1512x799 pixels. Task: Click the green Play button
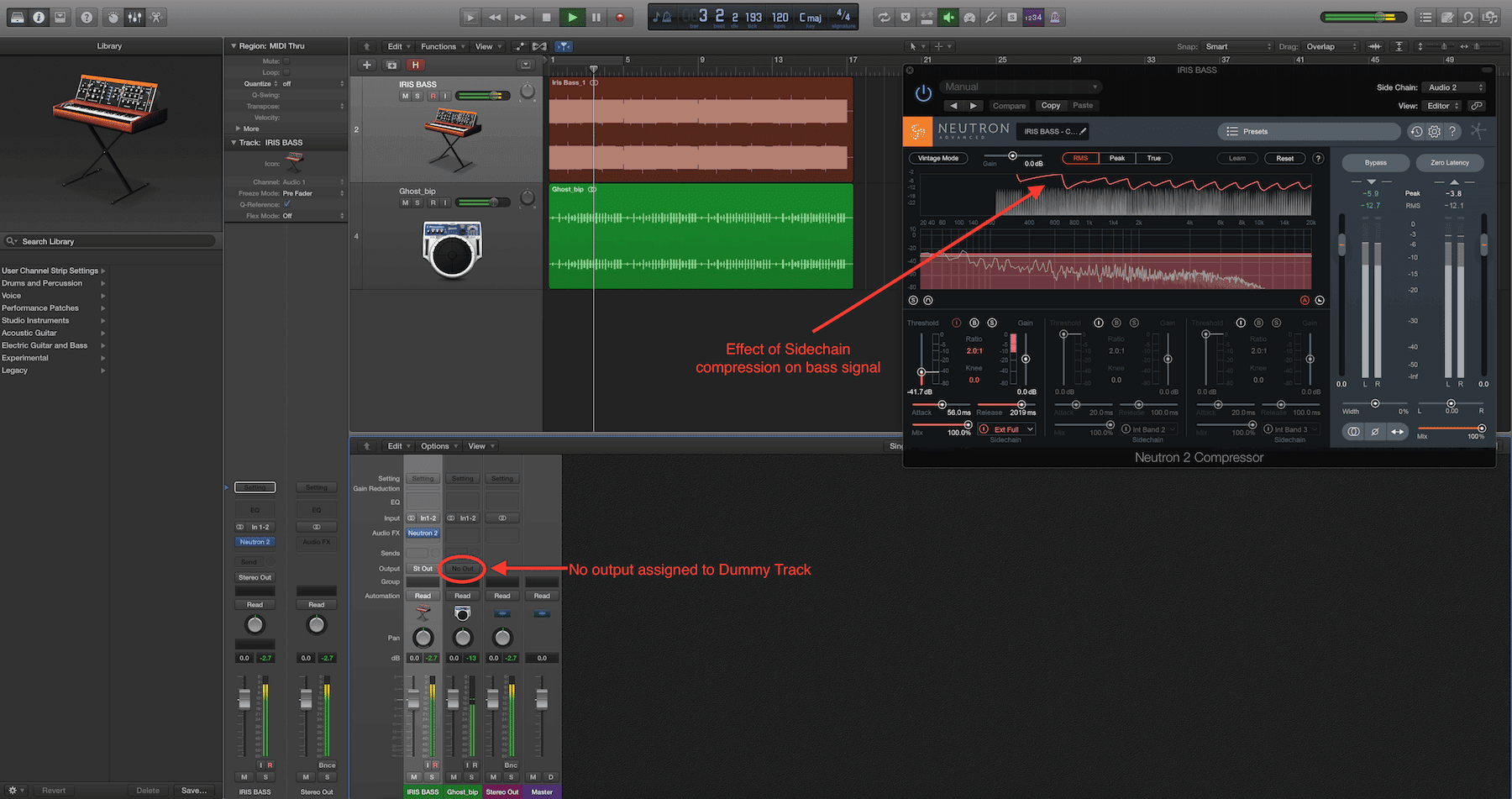(x=572, y=17)
